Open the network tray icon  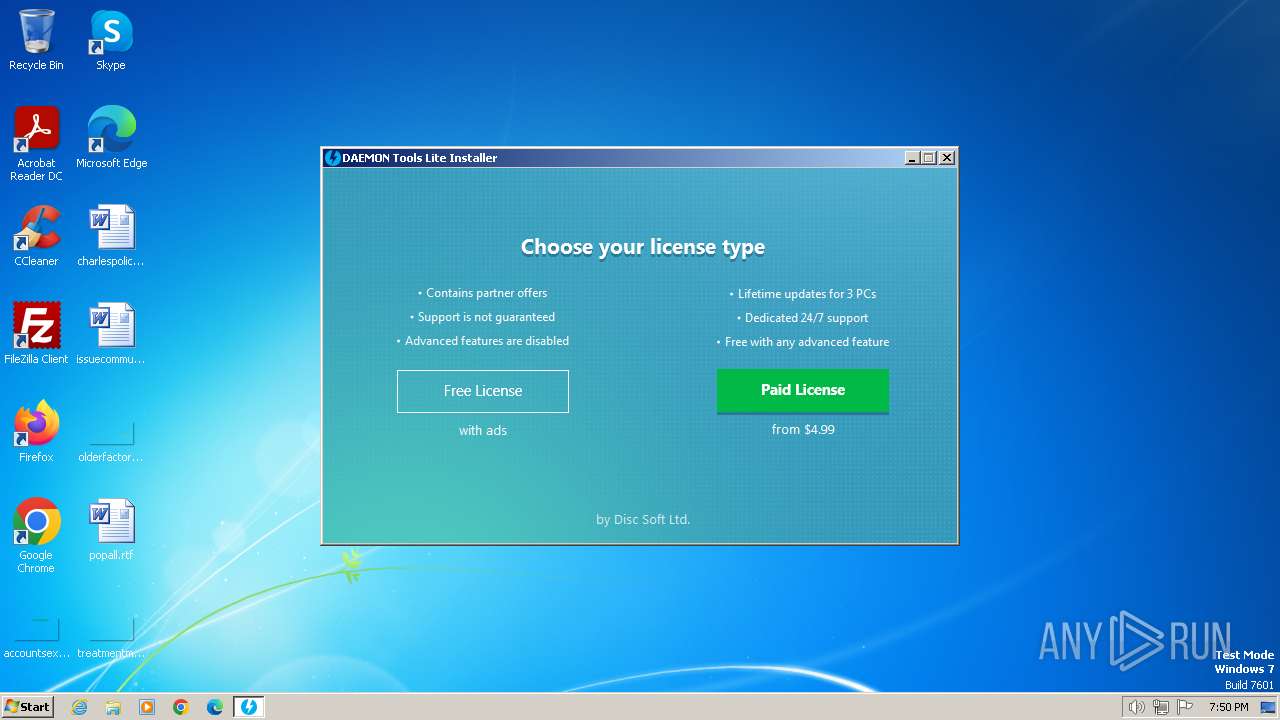coord(1161,707)
